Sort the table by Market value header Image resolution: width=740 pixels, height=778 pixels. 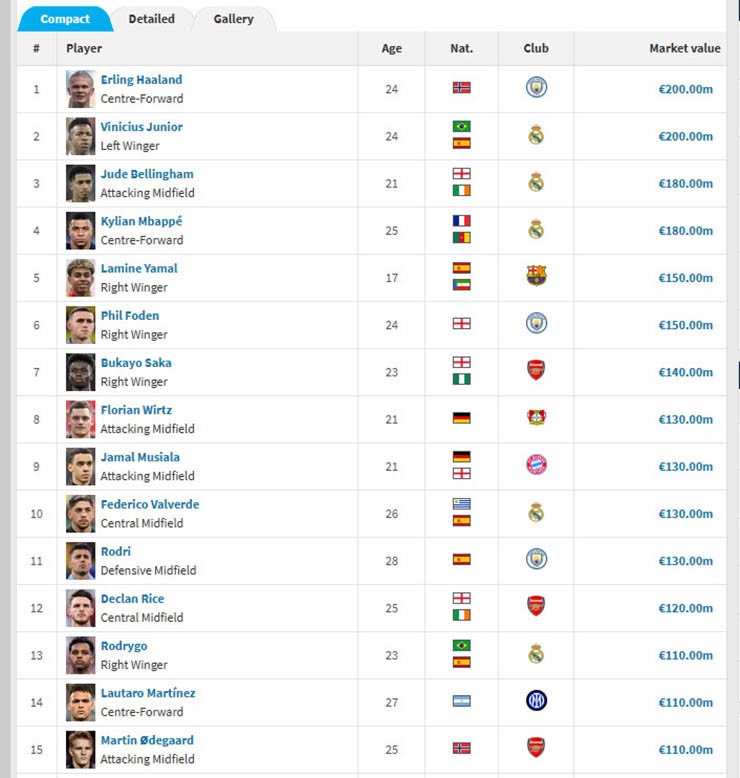pos(684,48)
